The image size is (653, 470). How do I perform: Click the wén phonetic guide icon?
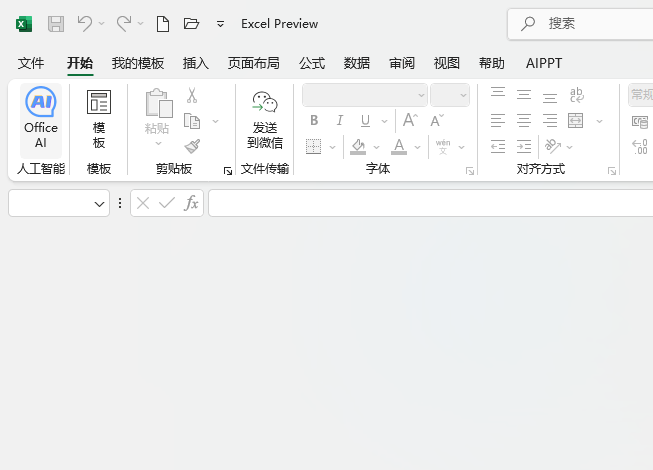tap(443, 147)
